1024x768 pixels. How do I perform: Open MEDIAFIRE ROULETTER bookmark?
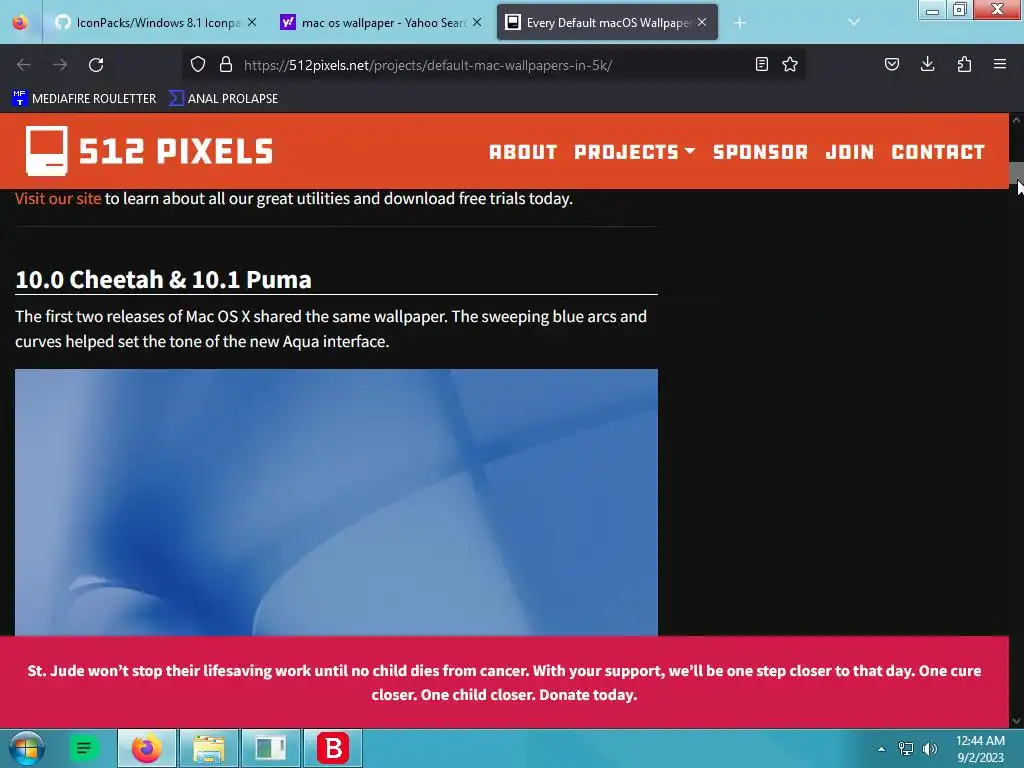click(x=84, y=99)
